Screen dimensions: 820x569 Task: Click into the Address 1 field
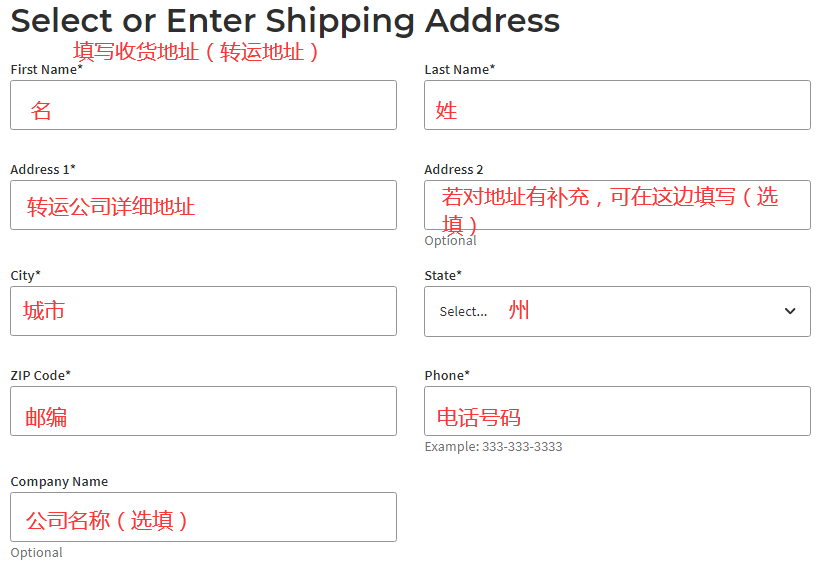203,205
